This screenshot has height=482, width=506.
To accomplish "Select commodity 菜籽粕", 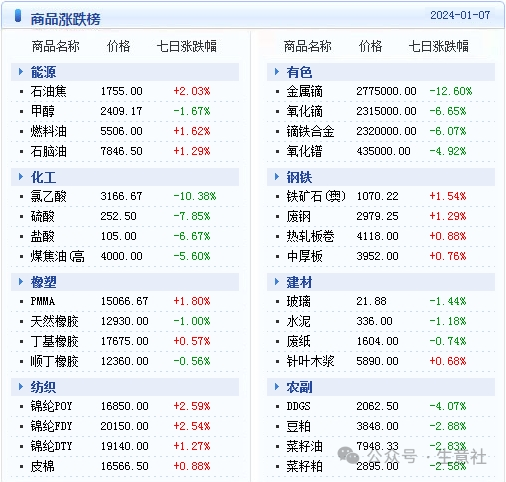I will (305, 466).
